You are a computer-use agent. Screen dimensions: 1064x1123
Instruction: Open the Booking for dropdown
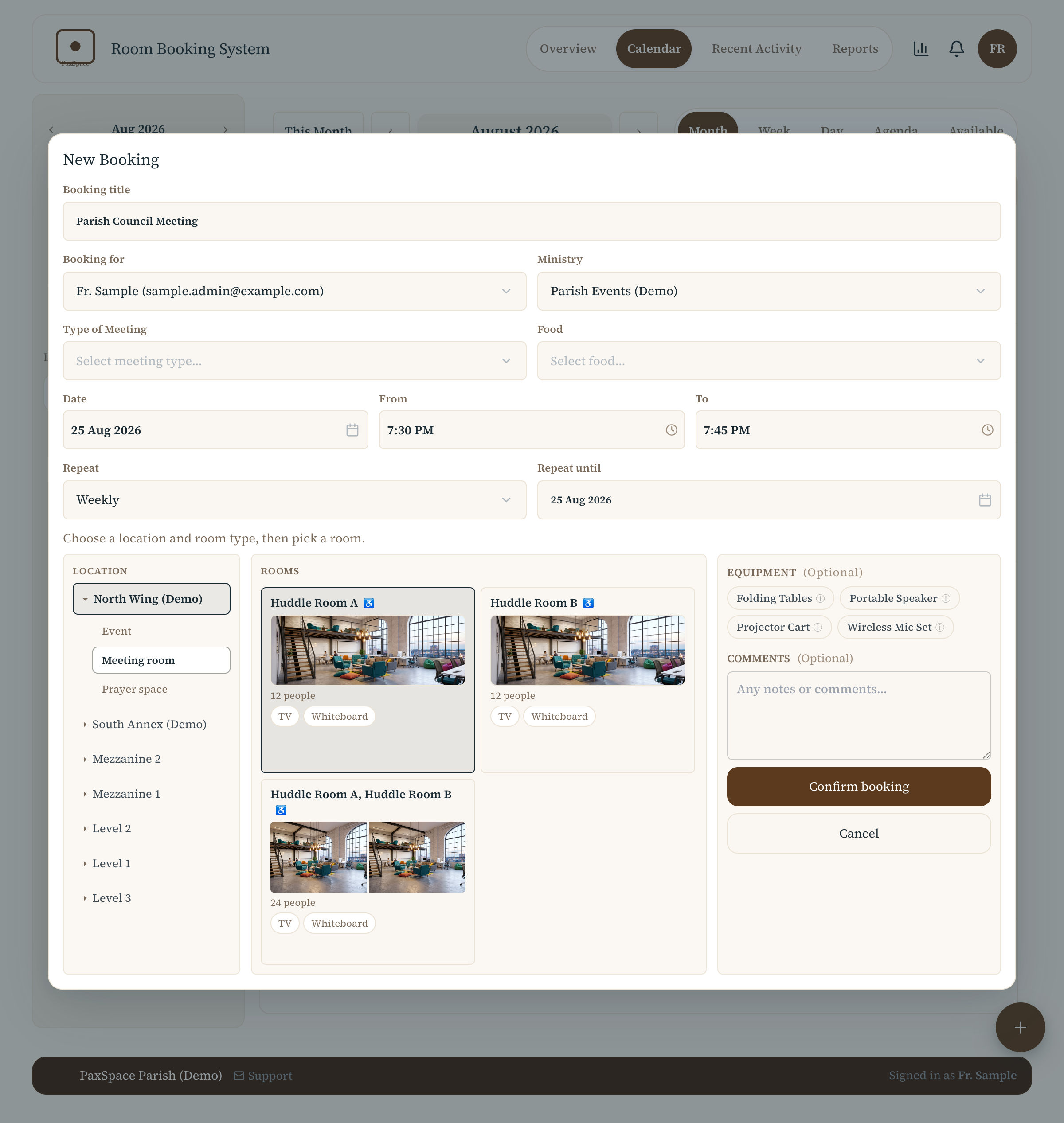(x=294, y=291)
